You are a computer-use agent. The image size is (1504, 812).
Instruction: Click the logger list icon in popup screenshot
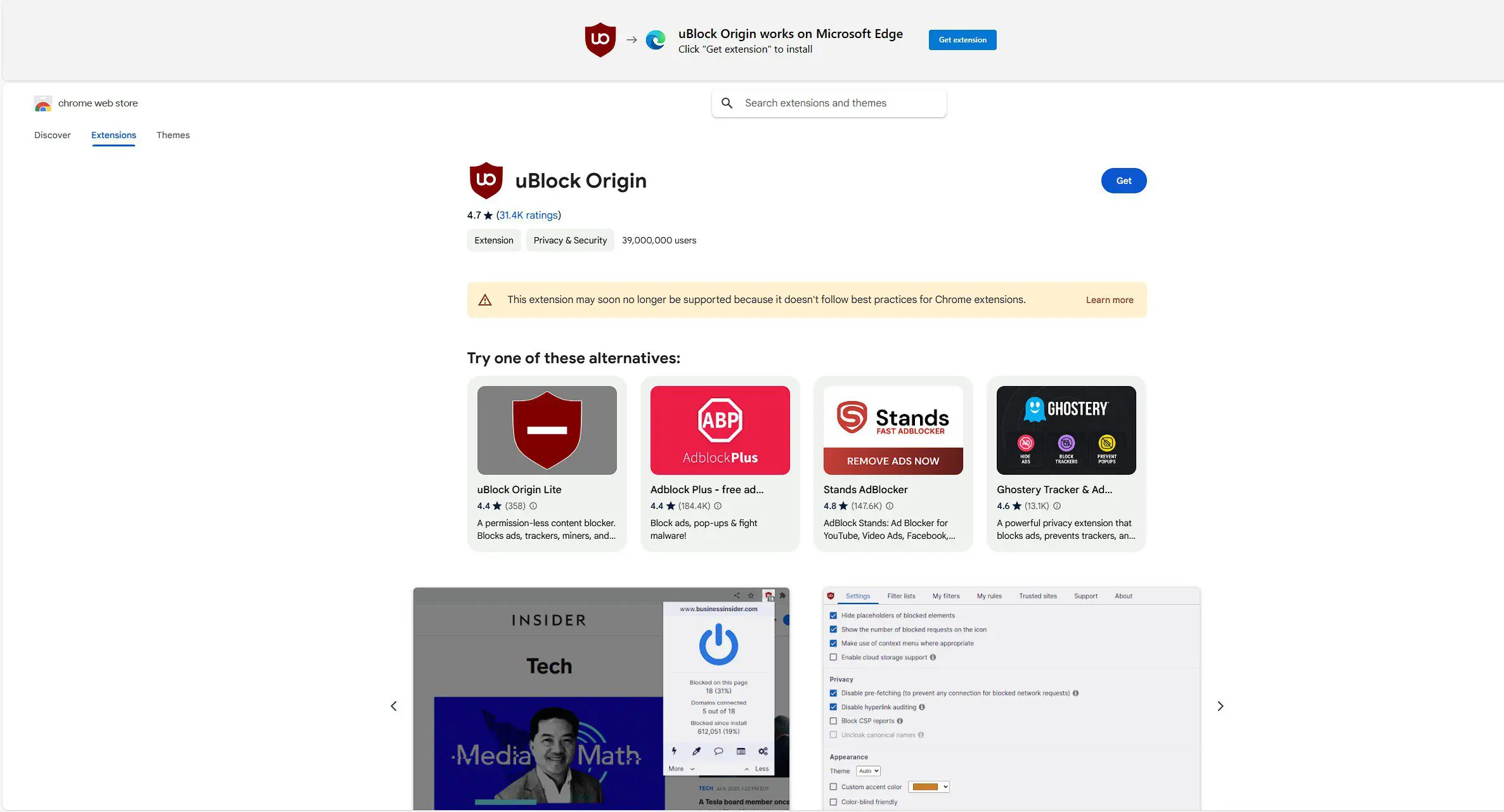click(741, 751)
